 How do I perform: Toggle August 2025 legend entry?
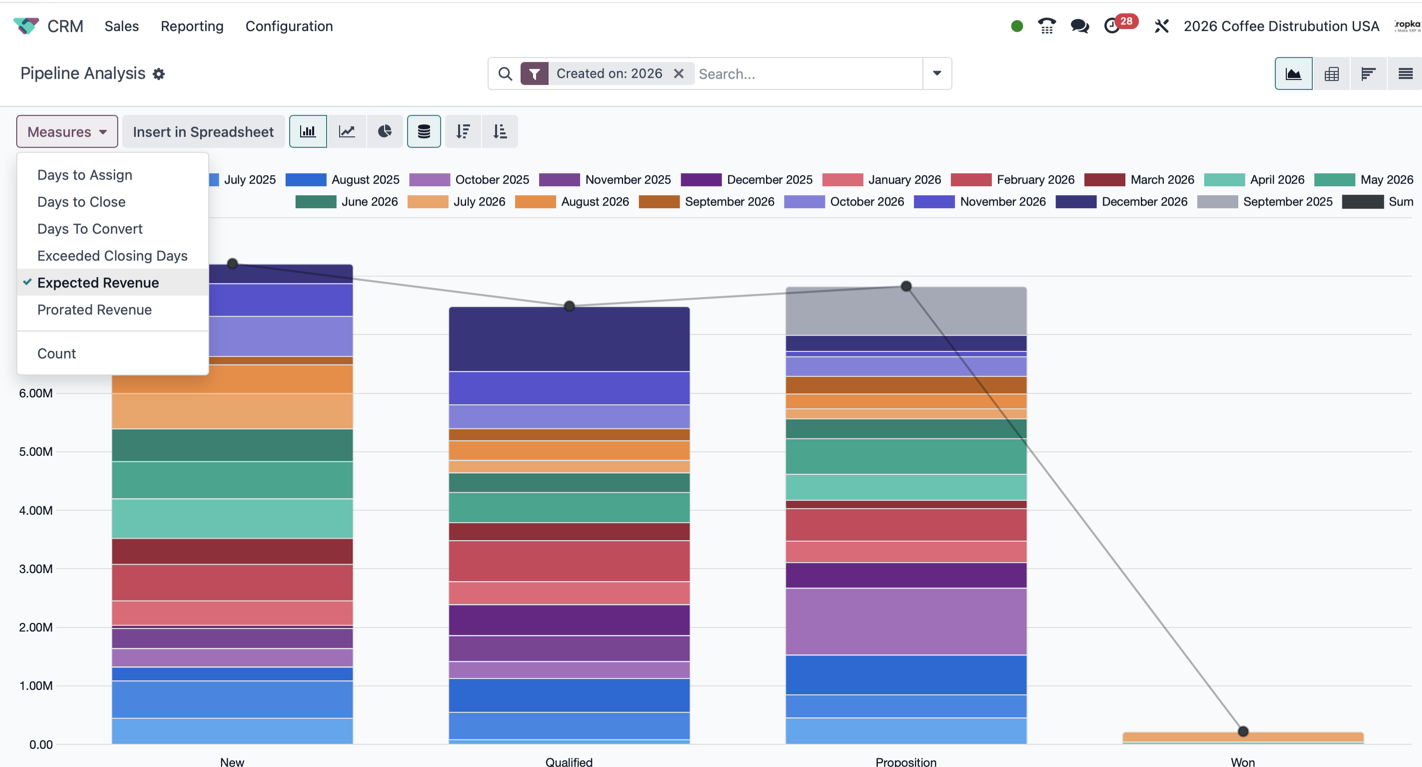point(342,180)
